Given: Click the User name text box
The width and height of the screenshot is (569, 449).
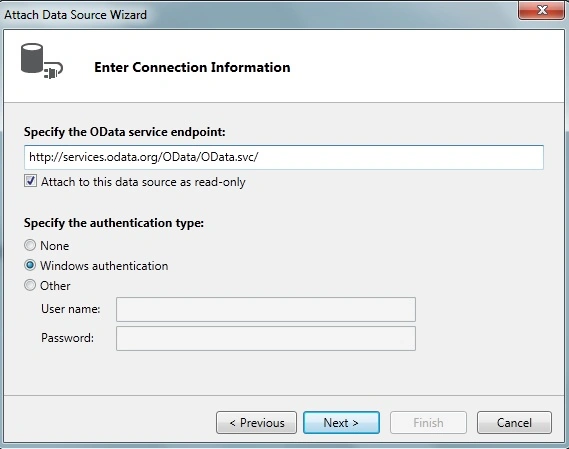Looking at the screenshot, I should click(266, 309).
